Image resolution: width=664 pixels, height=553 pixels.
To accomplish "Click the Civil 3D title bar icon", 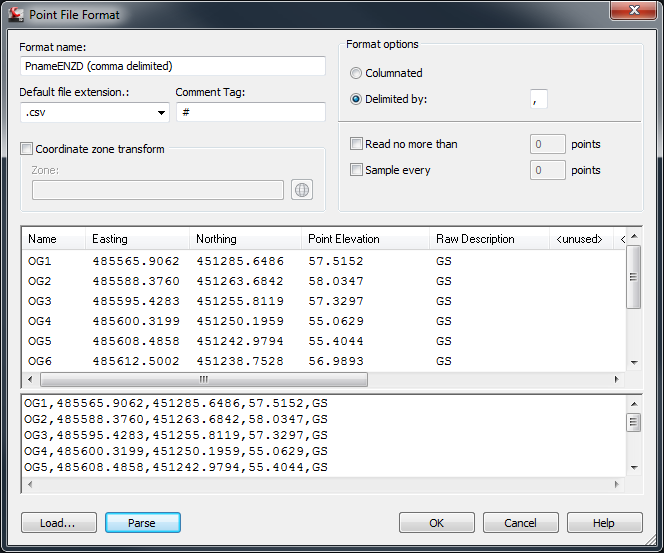I will point(16,14).
